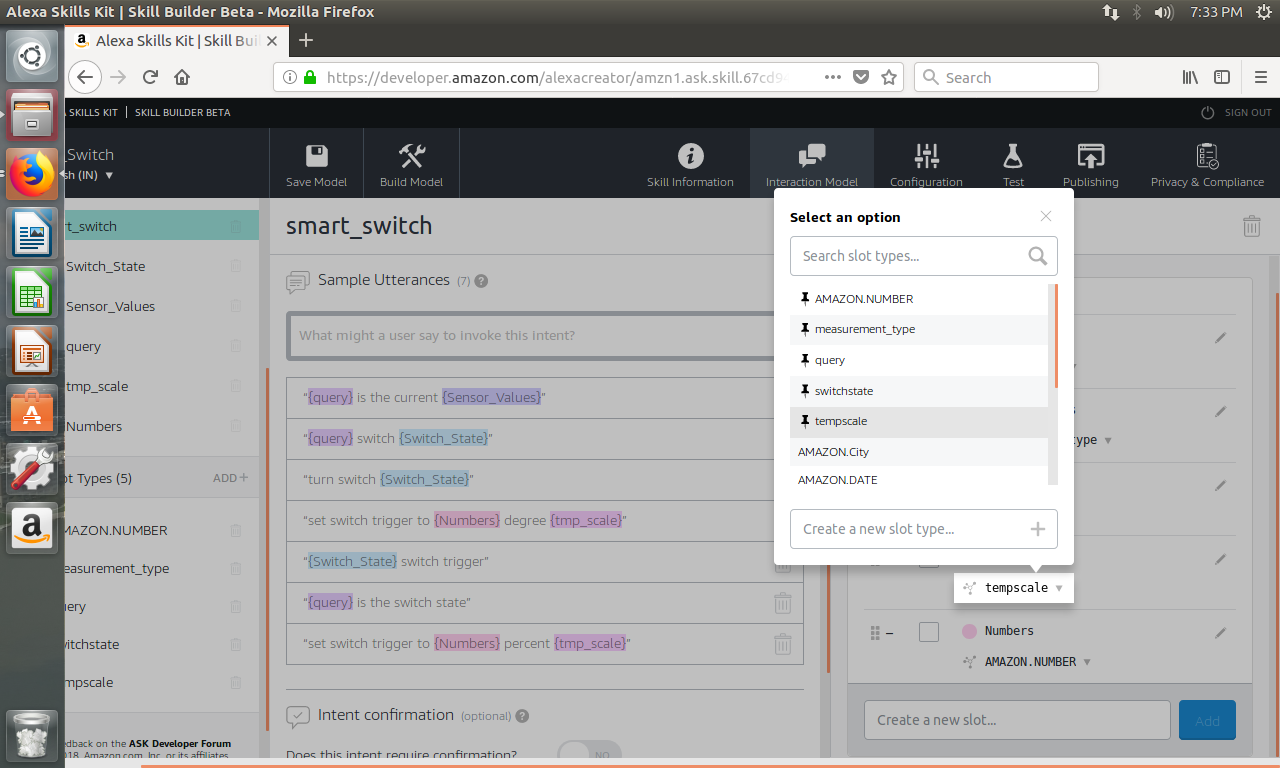Image resolution: width=1280 pixels, height=768 pixels.
Task: Click the drag handle of the Numbers slot
Action: [x=875, y=633]
